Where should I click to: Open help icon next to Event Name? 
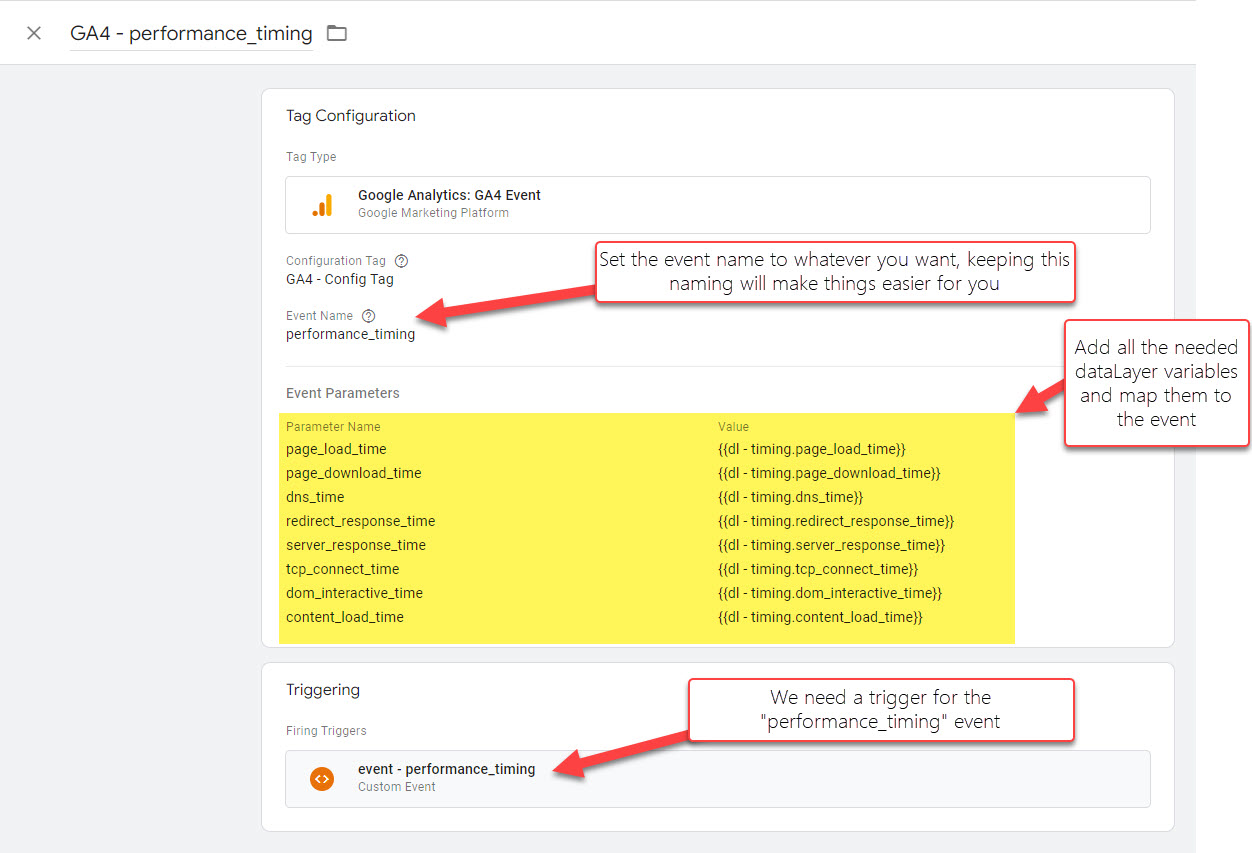pyautogui.click(x=368, y=316)
